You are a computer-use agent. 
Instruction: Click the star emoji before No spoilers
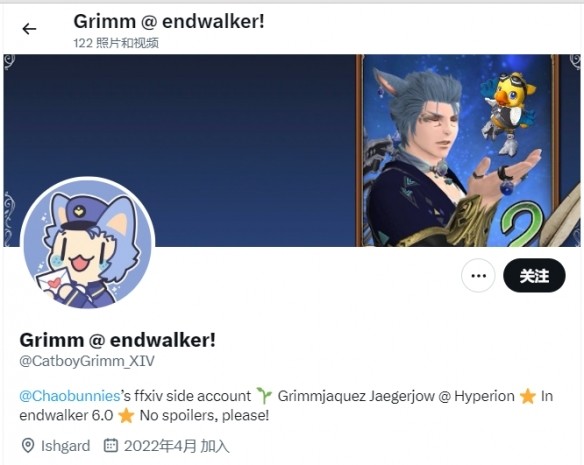pyautogui.click(x=126, y=415)
